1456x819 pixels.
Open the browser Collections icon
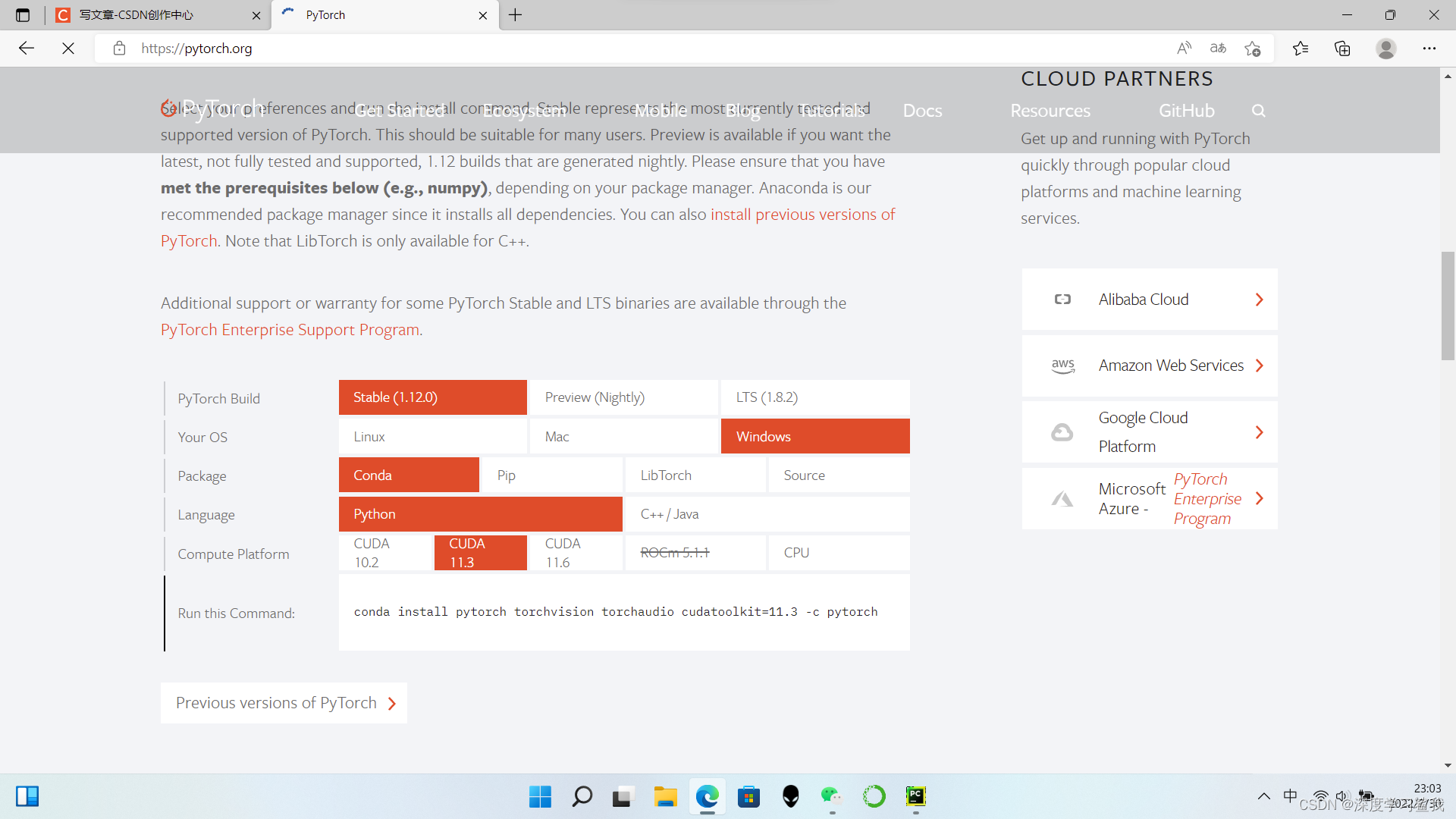click(1342, 49)
